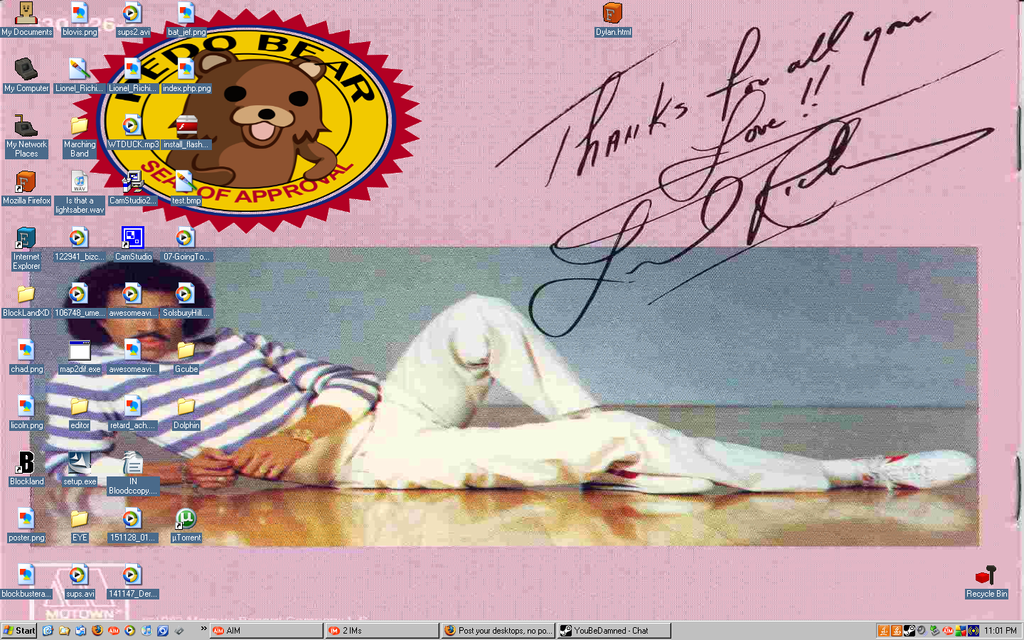Select the SolsburyHill... media file
This screenshot has width=1024, height=640.
186,300
